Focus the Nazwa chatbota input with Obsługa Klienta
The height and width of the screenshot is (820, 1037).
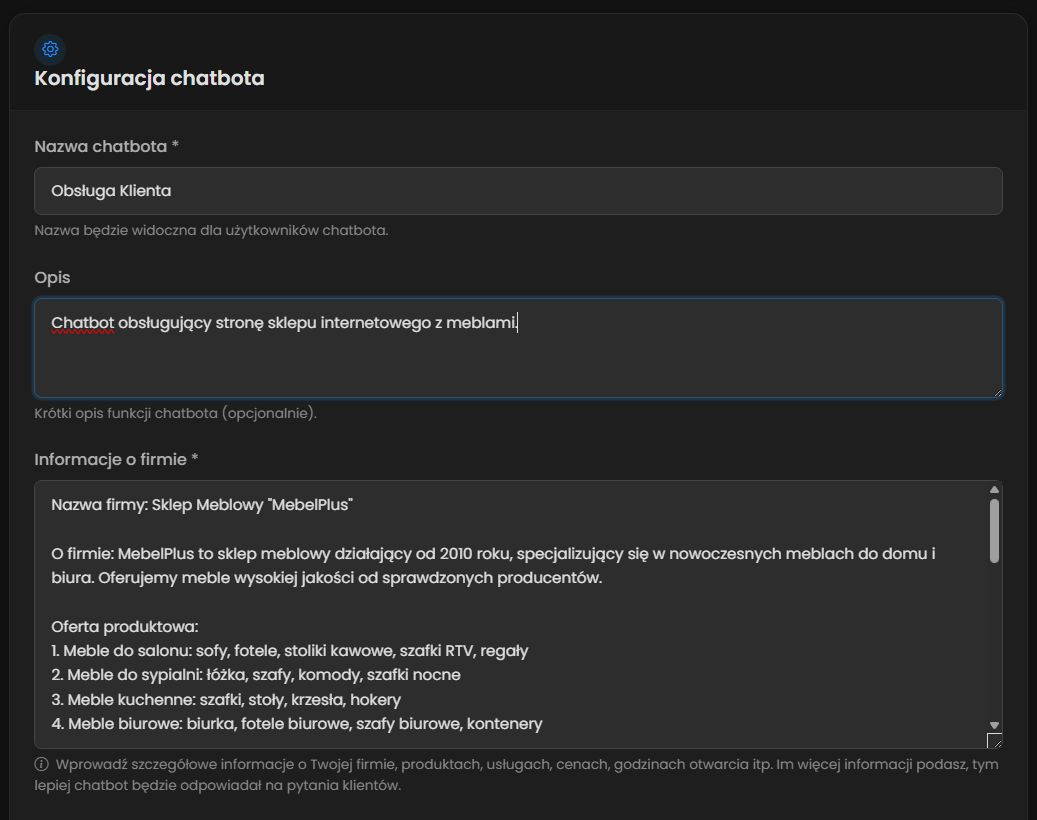518,191
